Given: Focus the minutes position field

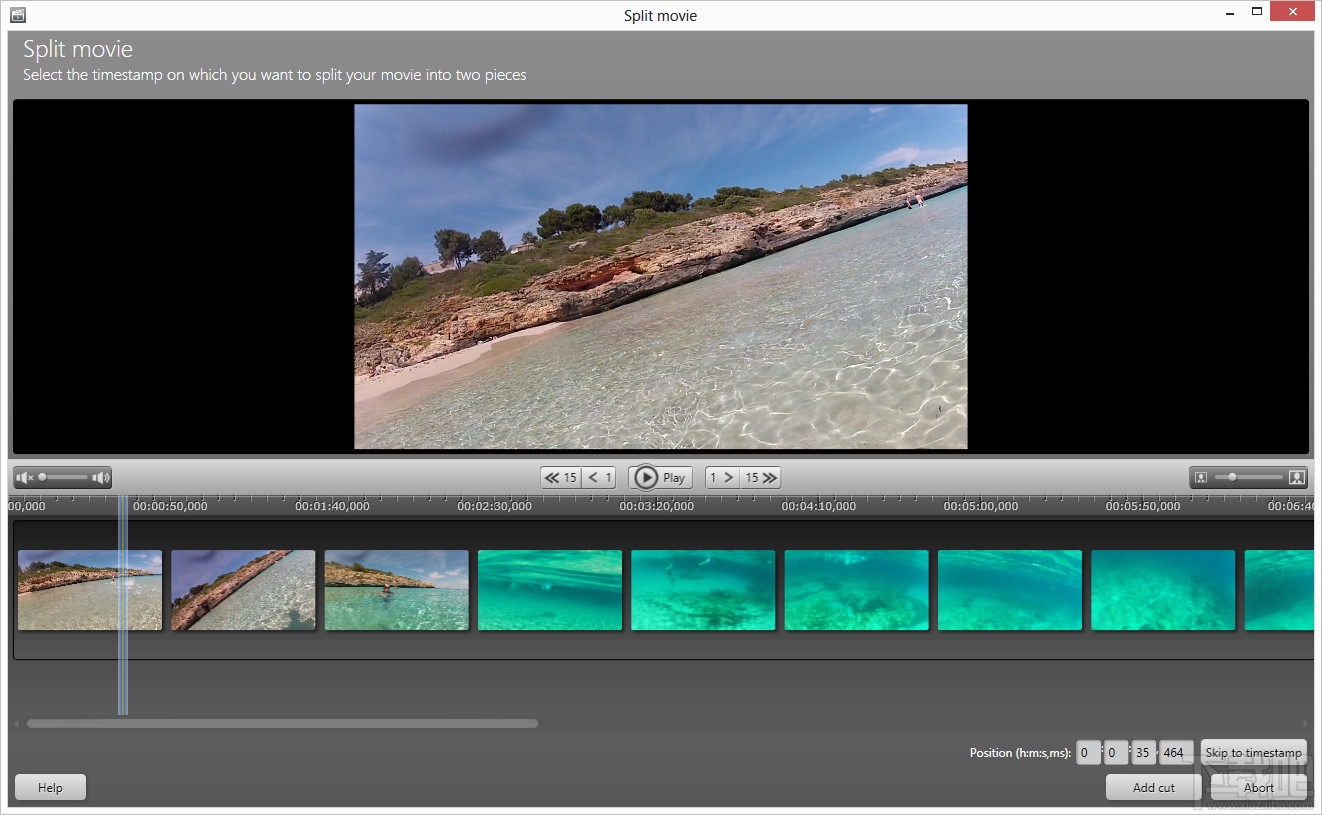Looking at the screenshot, I should 1116,752.
